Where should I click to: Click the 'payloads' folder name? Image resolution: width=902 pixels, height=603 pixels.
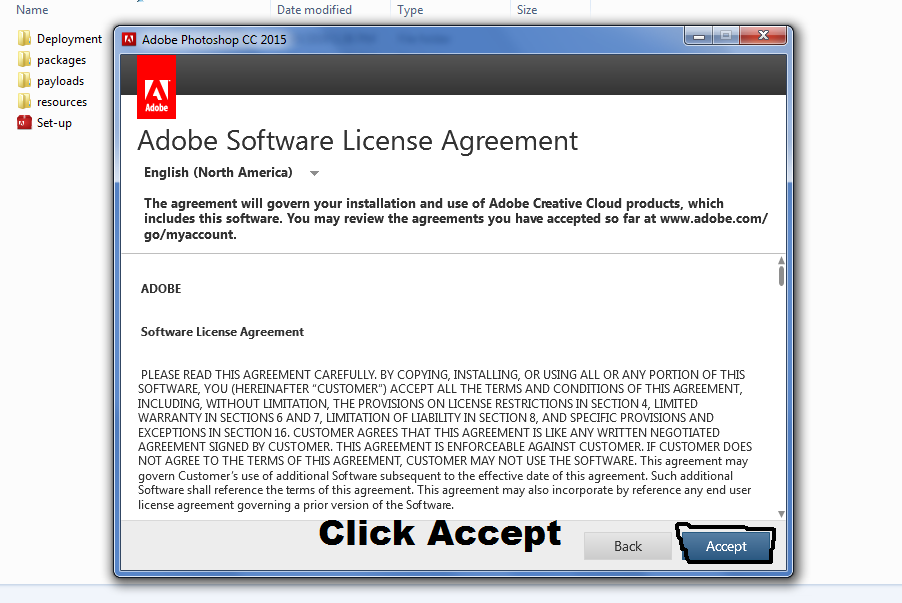click(x=60, y=81)
